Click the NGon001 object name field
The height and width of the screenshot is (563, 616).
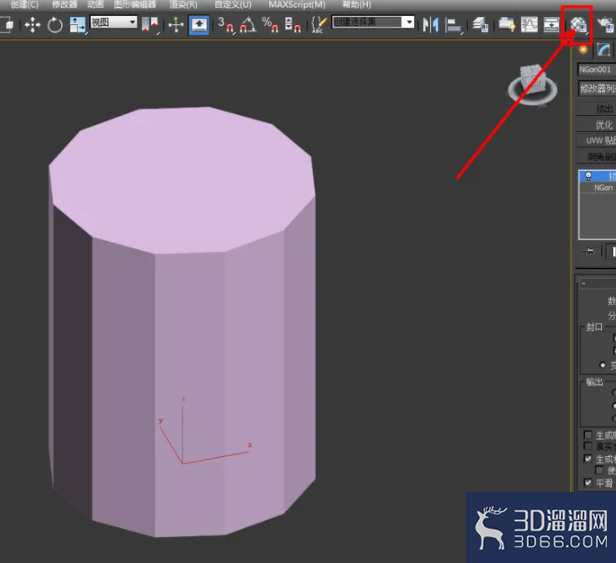[596, 70]
